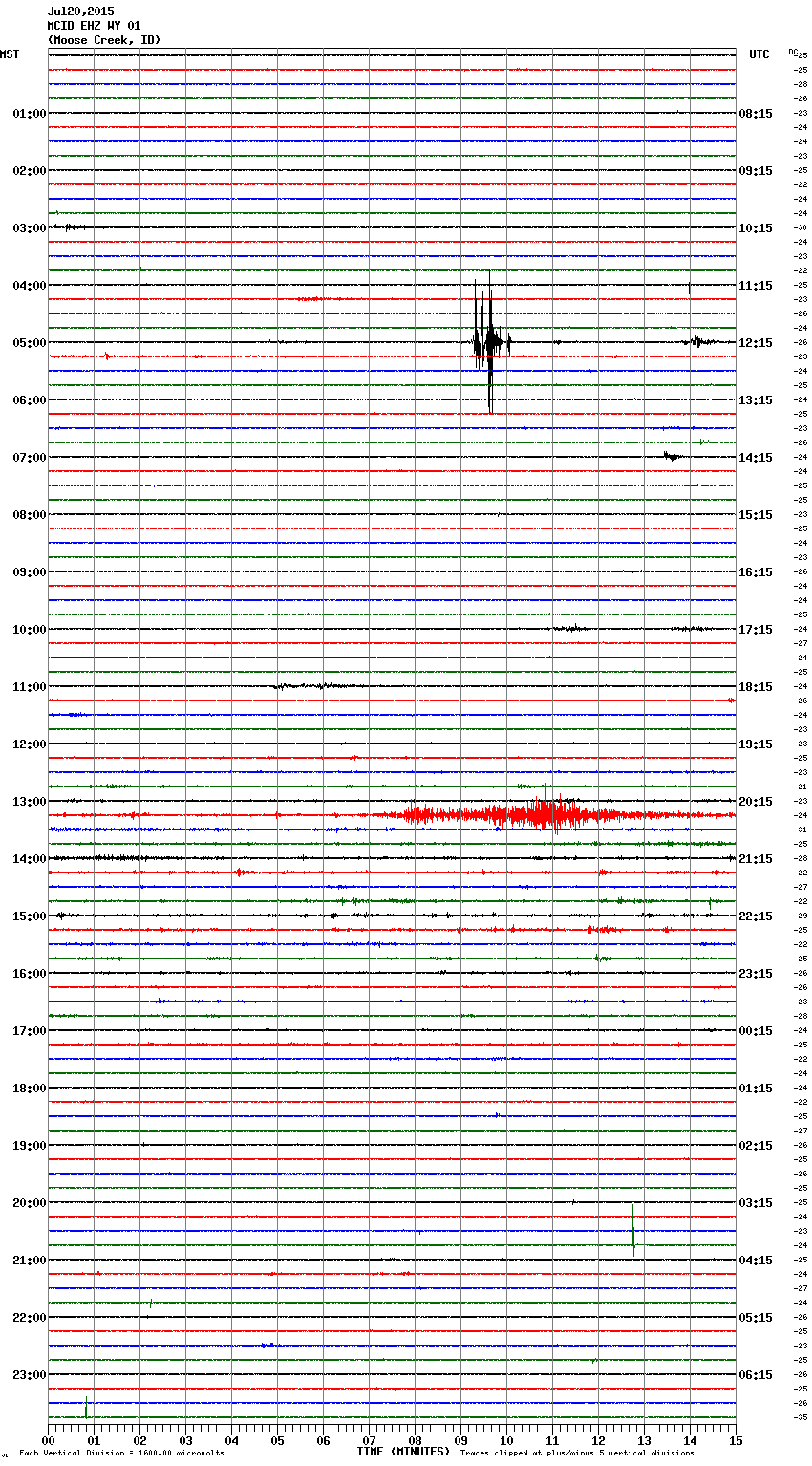The width and height of the screenshot is (812, 1466).
Task: Click the small black signal on the 07:00 trace
Action: [673, 457]
